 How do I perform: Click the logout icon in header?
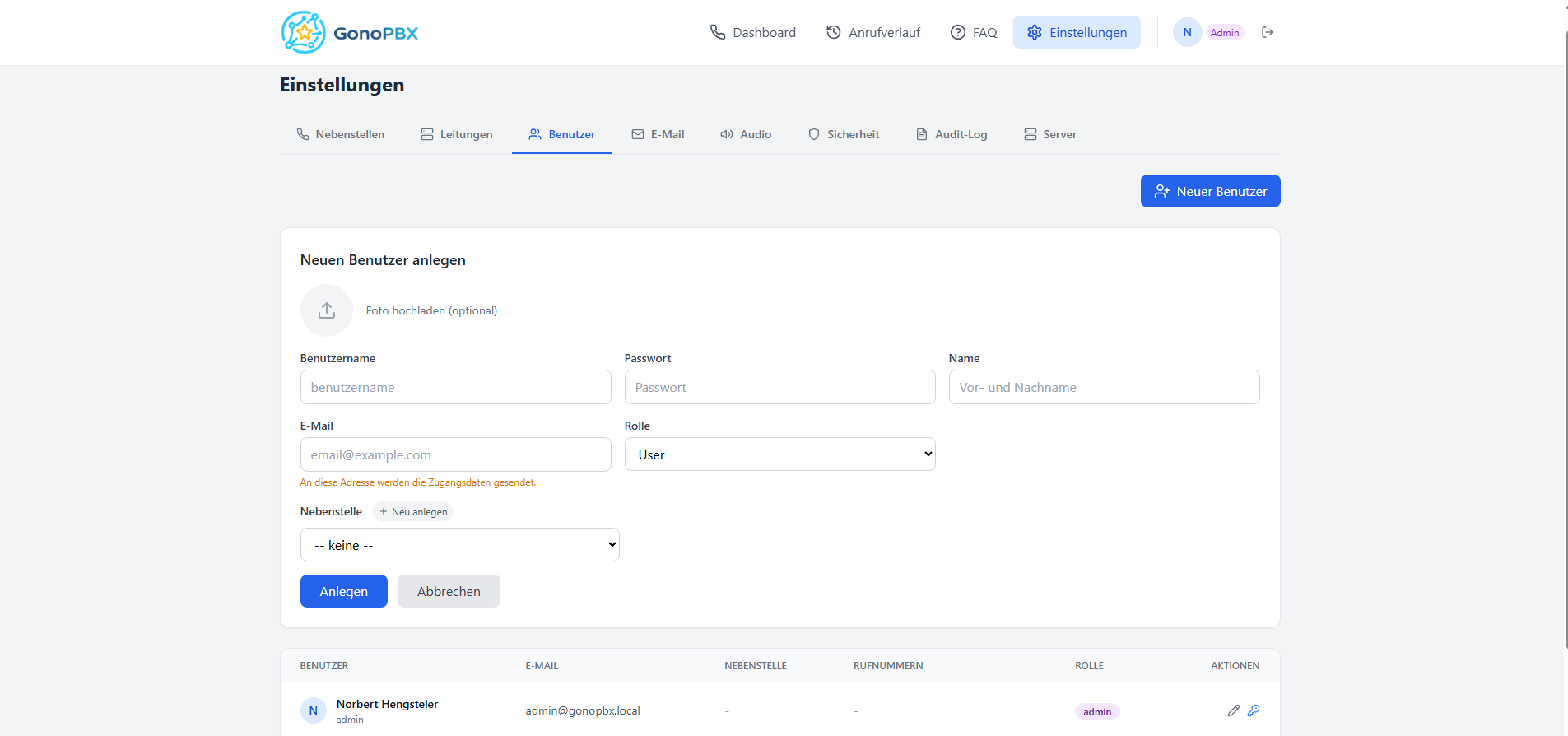[x=1268, y=32]
